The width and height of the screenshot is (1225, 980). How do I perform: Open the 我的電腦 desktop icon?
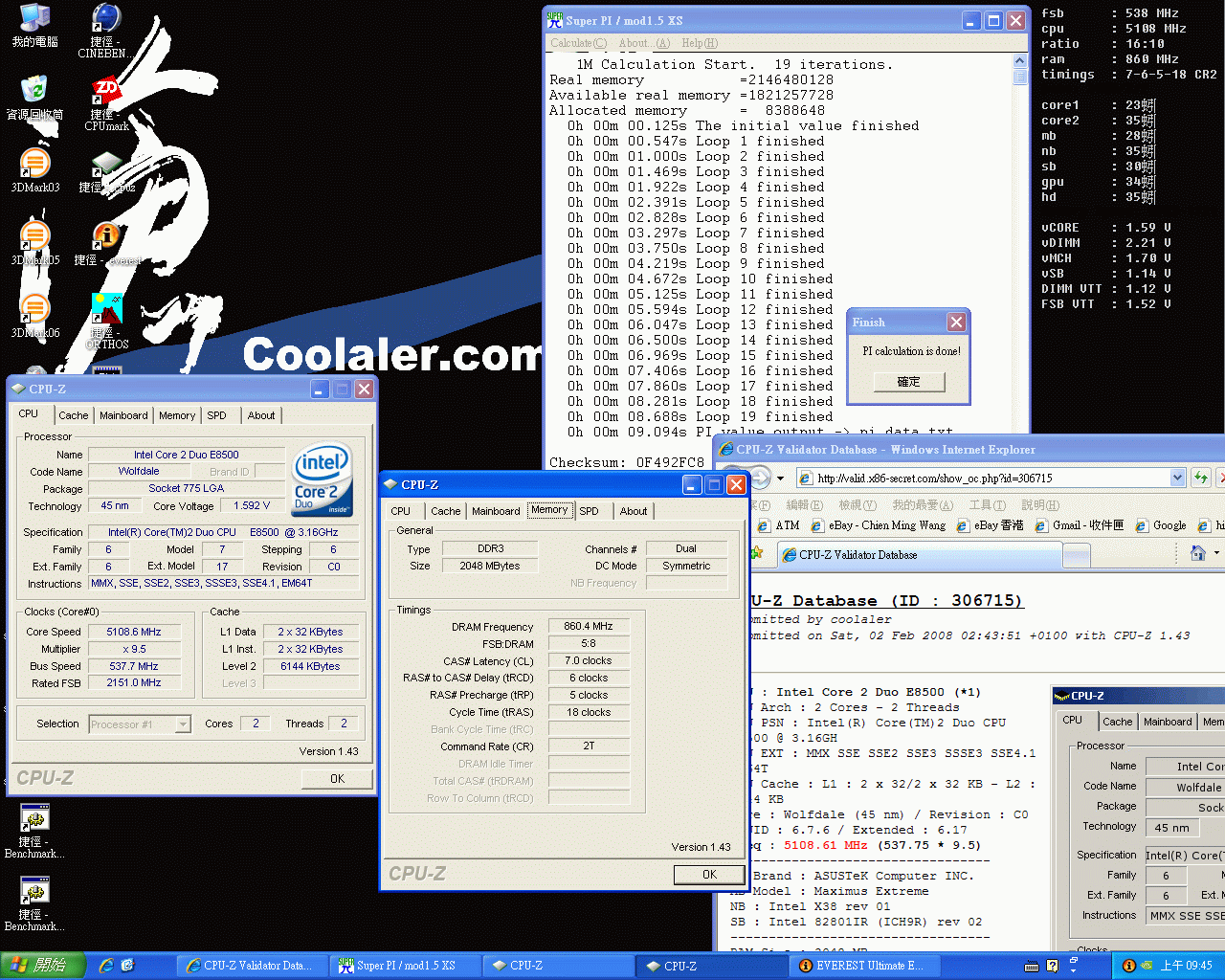click(x=34, y=25)
